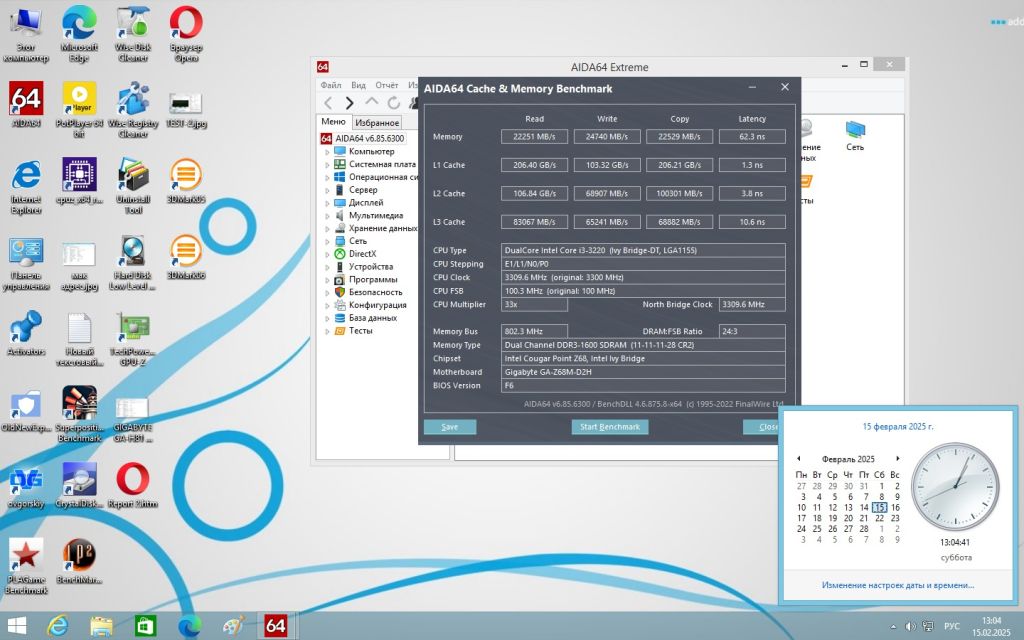Select the 3DMark06 desktop shortcut
Viewport: 1024px width, 640px height.
click(x=186, y=257)
